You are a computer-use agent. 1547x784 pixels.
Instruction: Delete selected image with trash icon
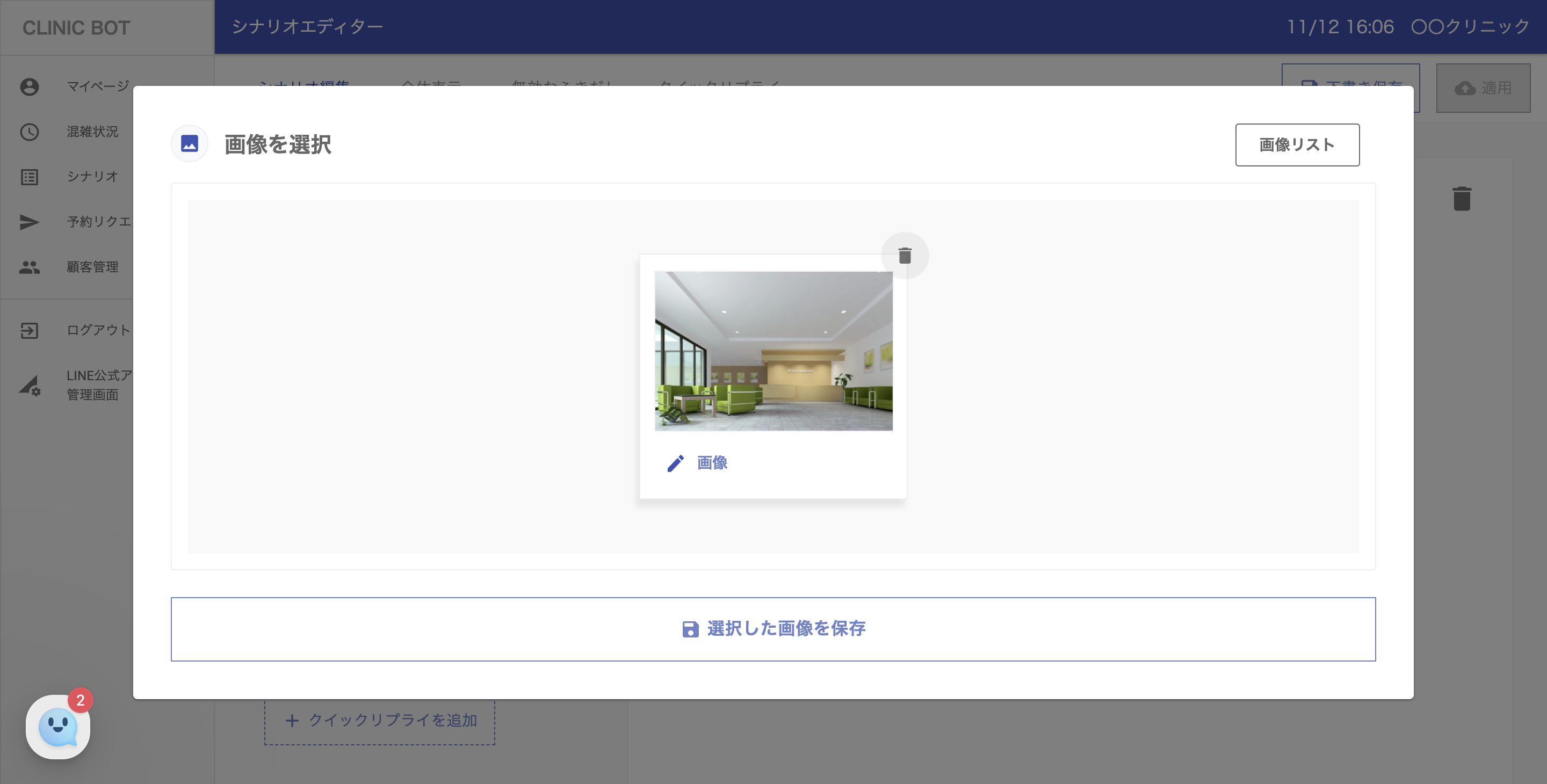pos(905,256)
